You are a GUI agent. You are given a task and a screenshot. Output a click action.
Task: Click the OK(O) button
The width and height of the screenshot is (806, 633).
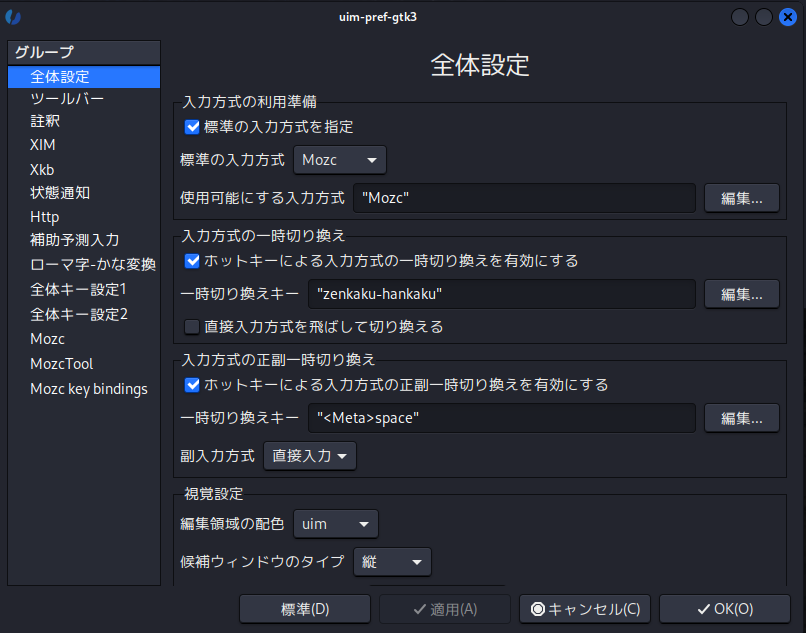725,609
